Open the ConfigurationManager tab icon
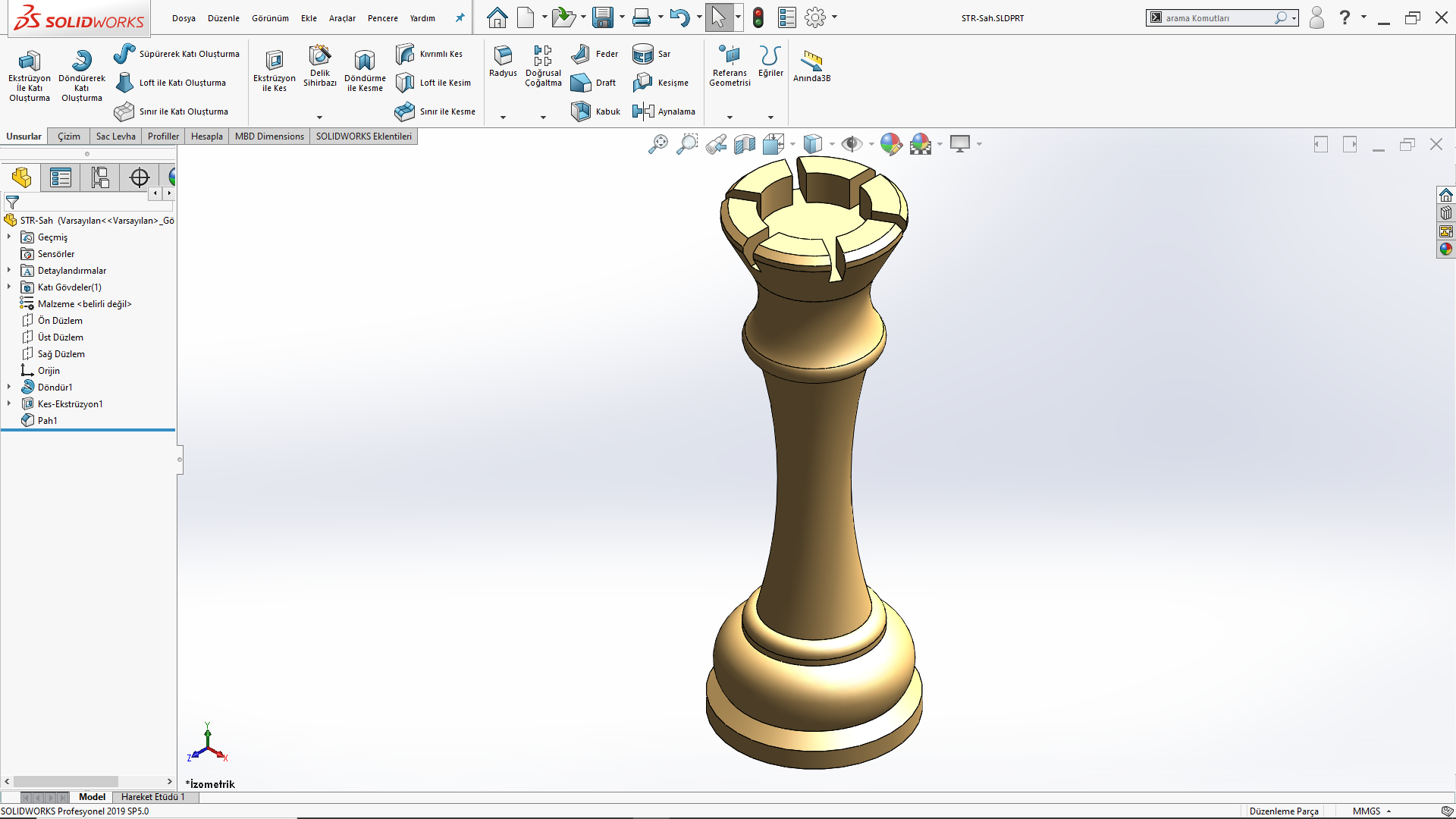Image resolution: width=1456 pixels, height=819 pixels. click(100, 177)
